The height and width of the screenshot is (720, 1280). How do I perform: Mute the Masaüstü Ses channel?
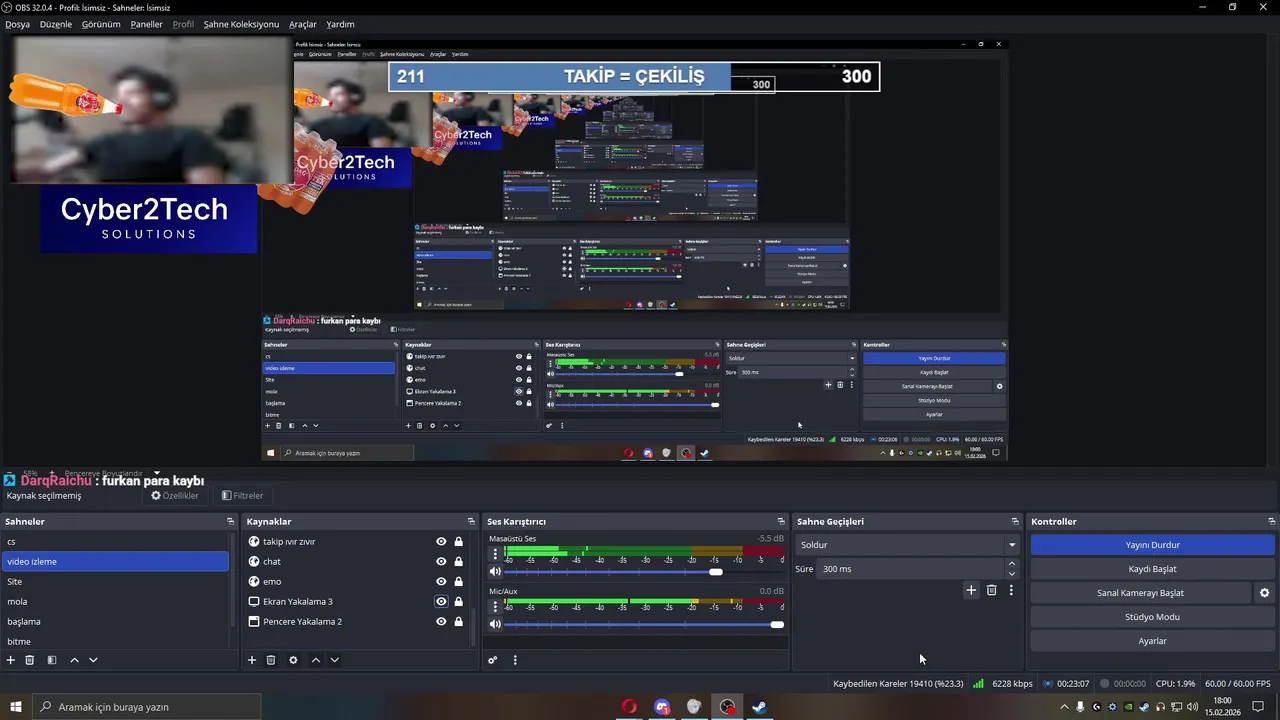pos(495,572)
